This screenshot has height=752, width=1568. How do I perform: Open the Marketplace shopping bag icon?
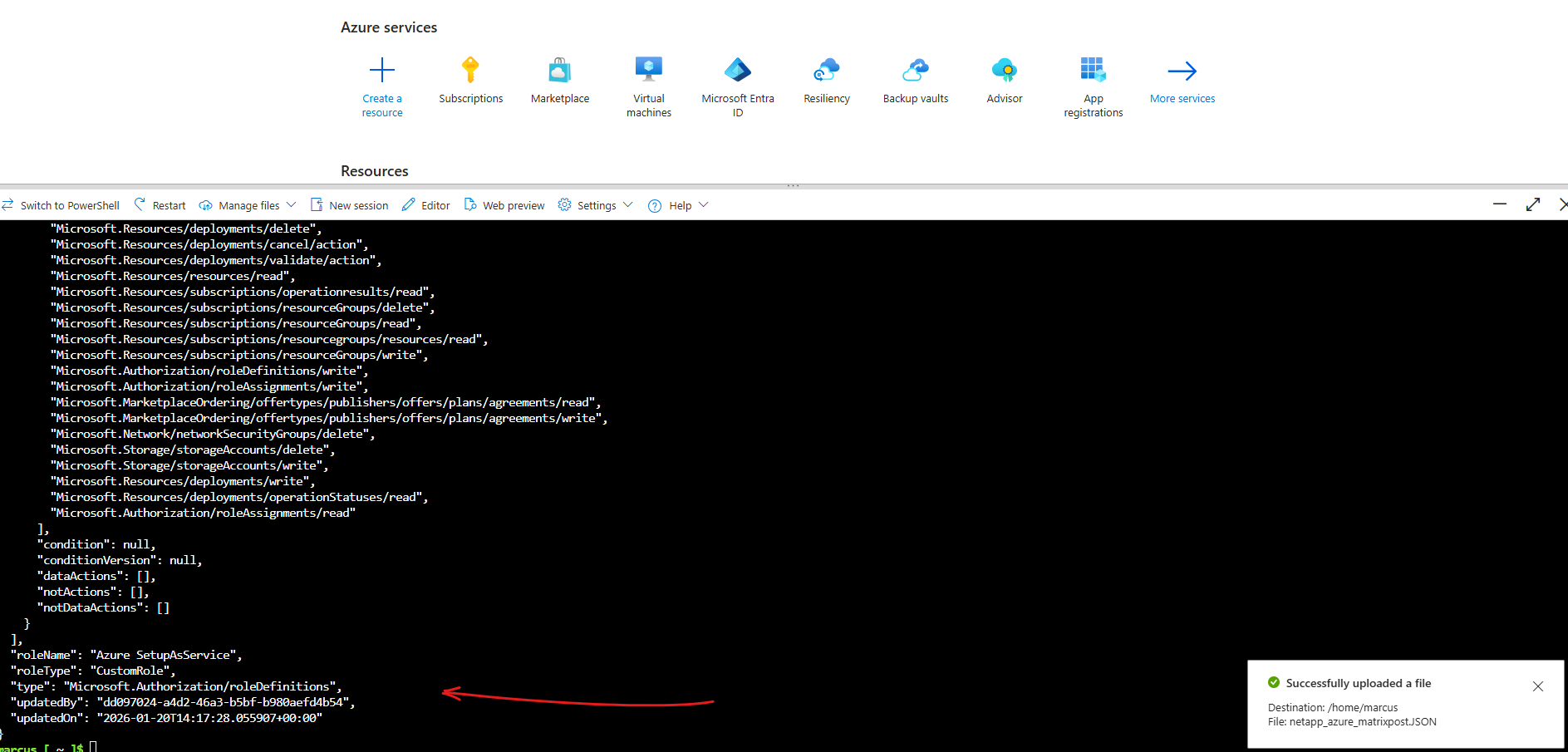[x=559, y=70]
